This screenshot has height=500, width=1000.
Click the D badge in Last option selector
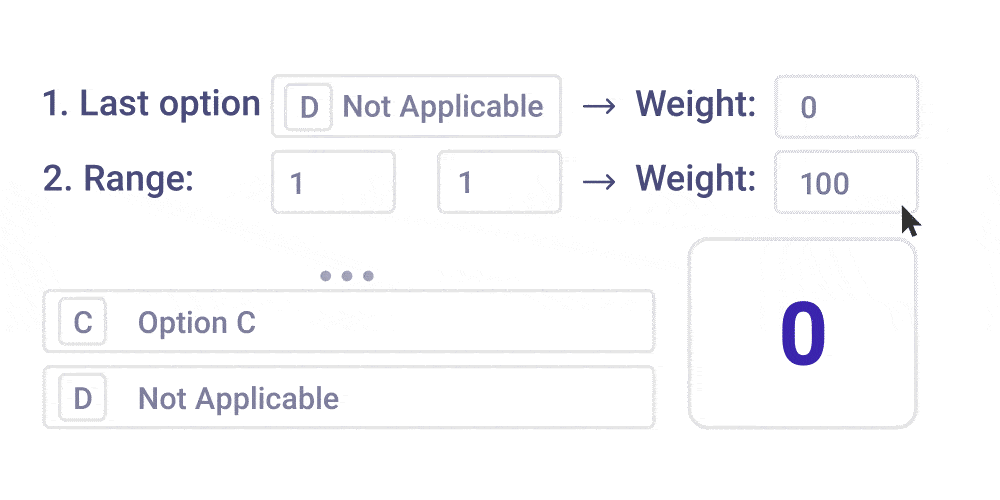(309, 107)
